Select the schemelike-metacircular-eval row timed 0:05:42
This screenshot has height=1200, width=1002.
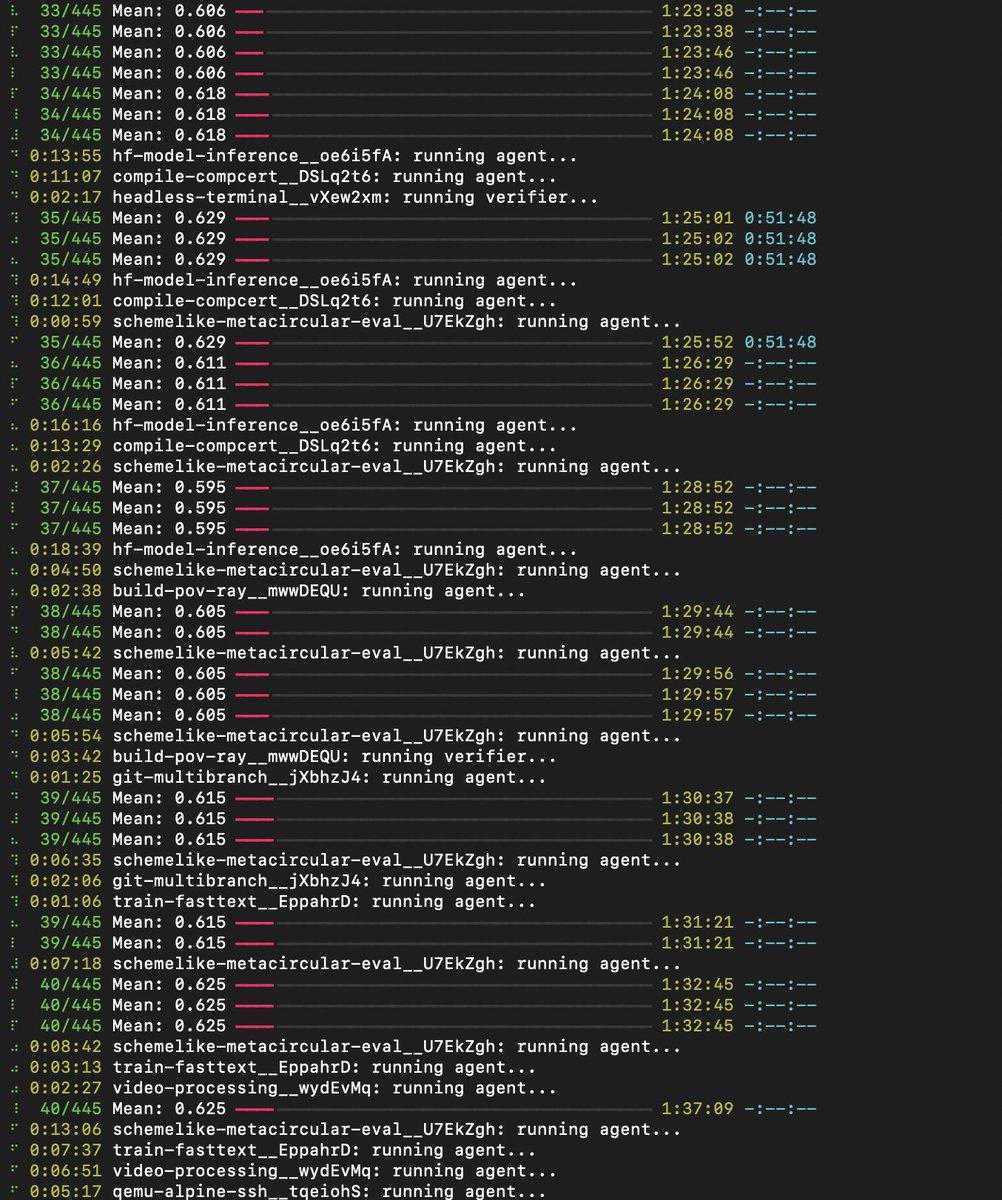(x=346, y=653)
